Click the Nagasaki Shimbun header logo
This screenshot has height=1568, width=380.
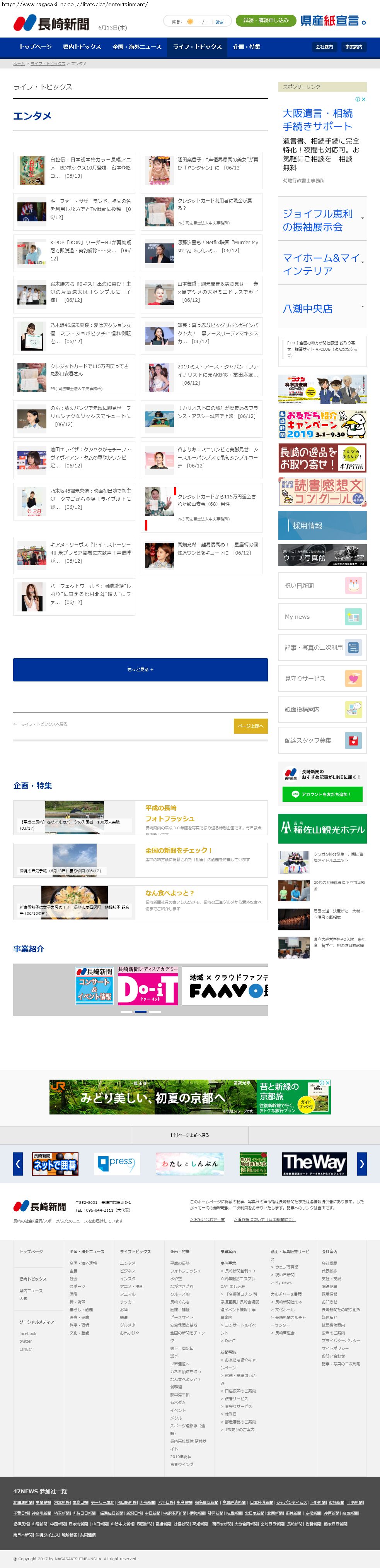(x=51, y=24)
